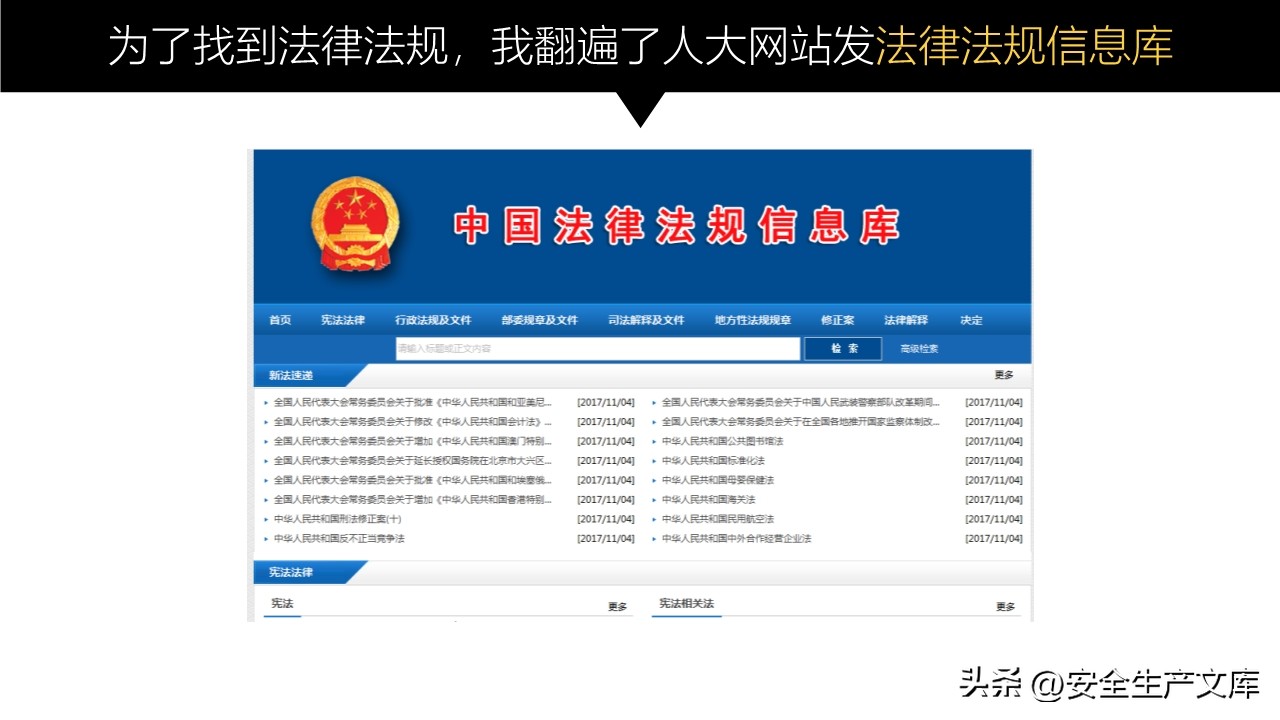Open the 行政法规及文件 menu item
Image resolution: width=1280 pixels, height=720 pixels.
click(433, 320)
